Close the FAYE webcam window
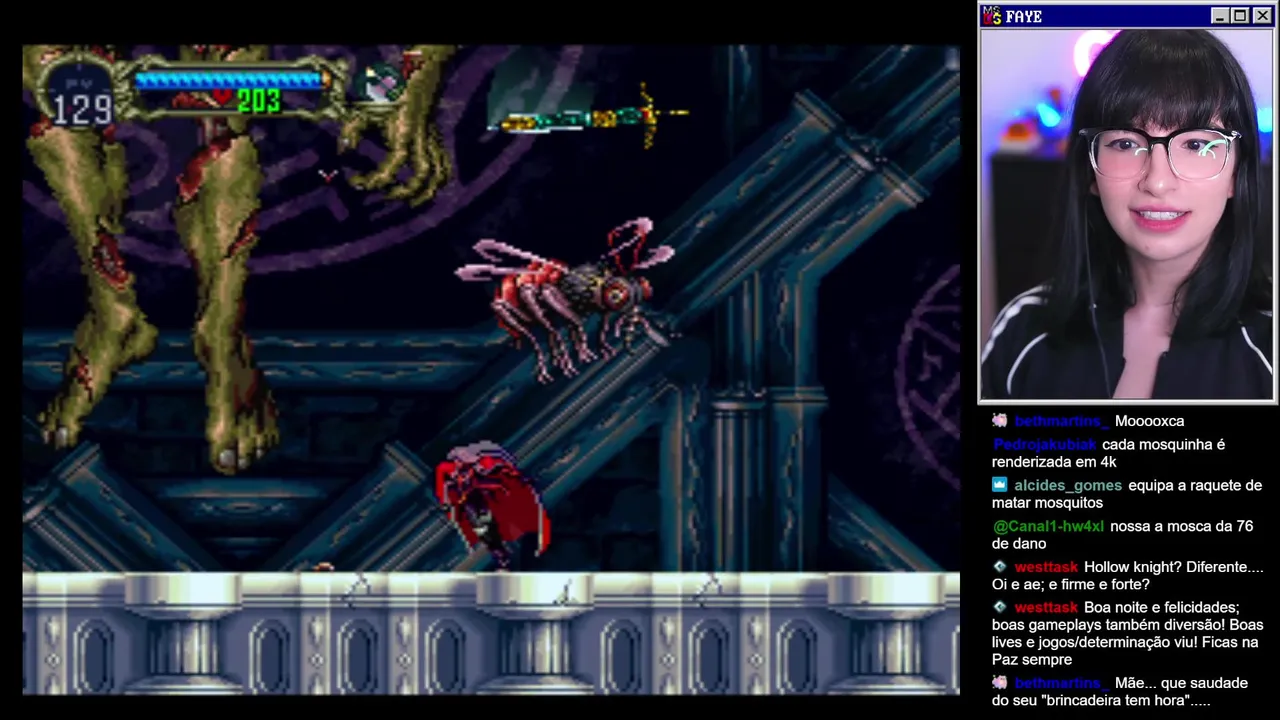 (1261, 16)
